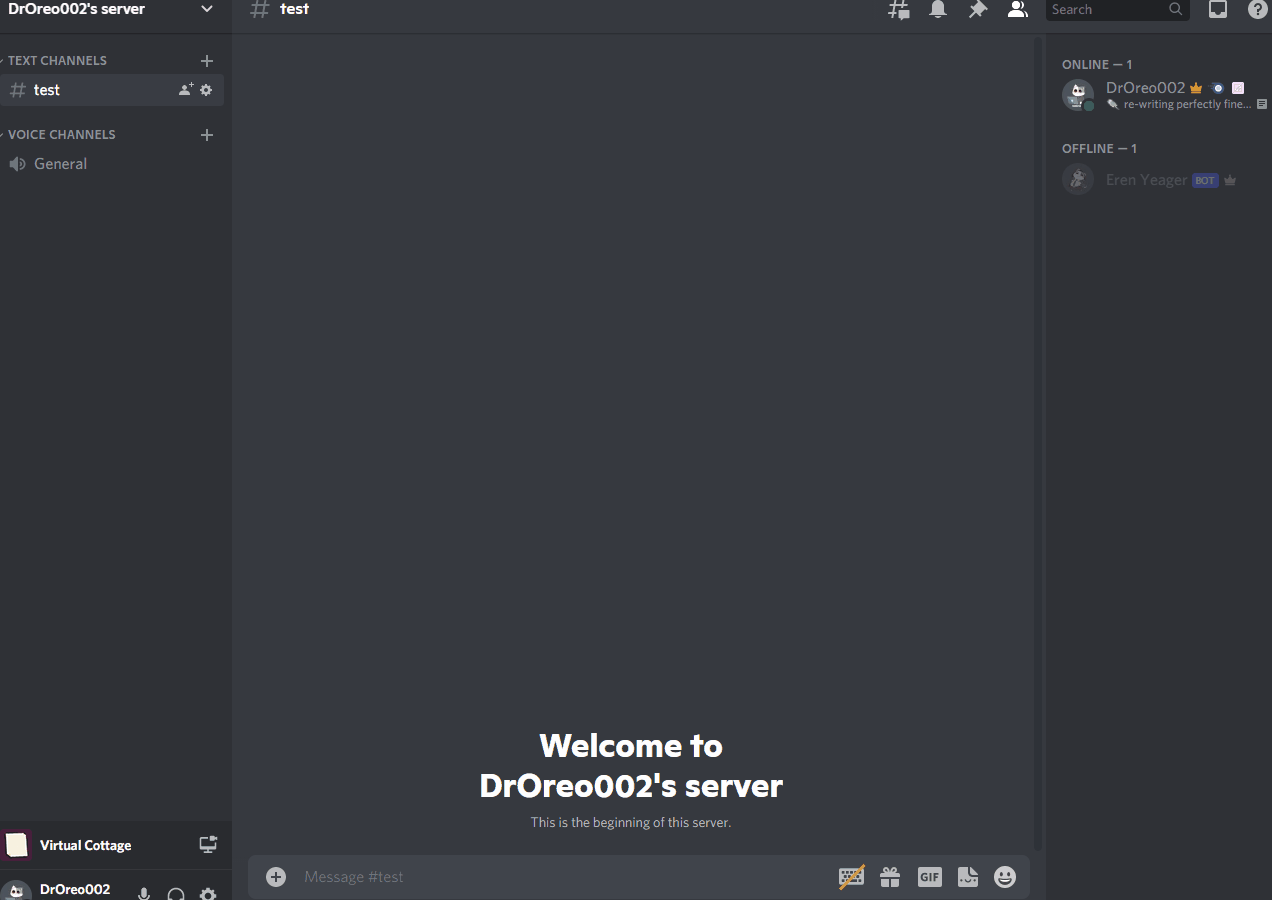Screen dimensions: 1272x900
Task: Mute the microphone in the user panel
Action: tap(144, 893)
